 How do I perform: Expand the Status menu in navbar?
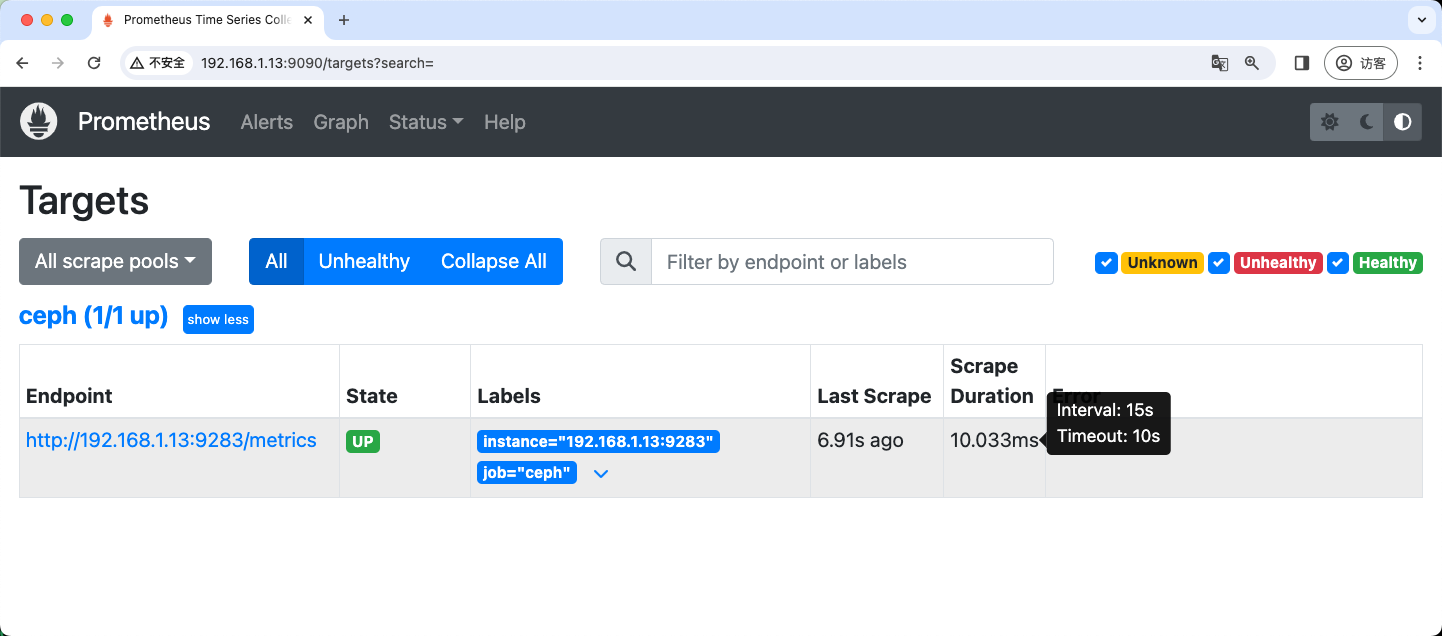pyautogui.click(x=426, y=122)
